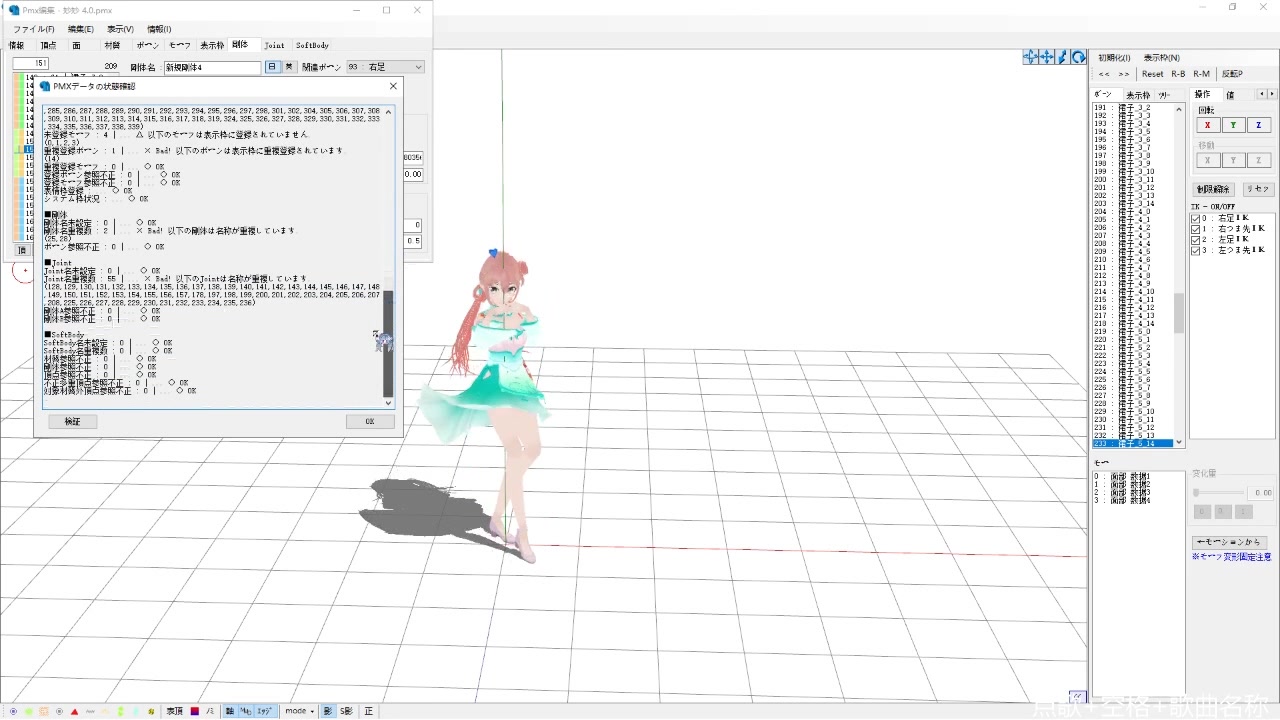Click the ←モーションから button
1280x720 pixels.
pos(1230,542)
